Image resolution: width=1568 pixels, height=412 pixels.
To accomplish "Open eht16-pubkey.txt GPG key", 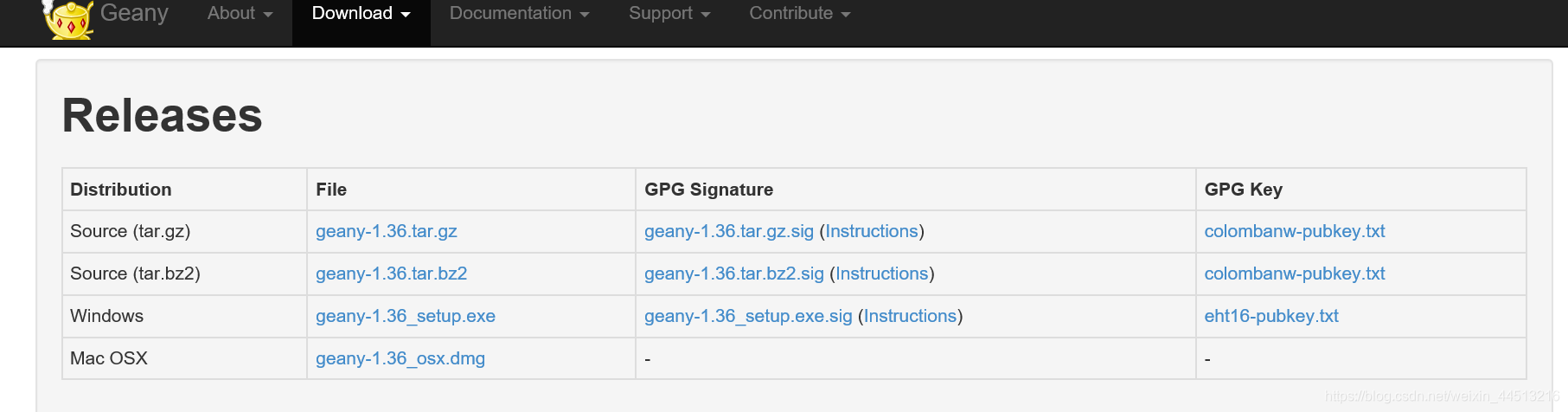I will [x=1270, y=316].
